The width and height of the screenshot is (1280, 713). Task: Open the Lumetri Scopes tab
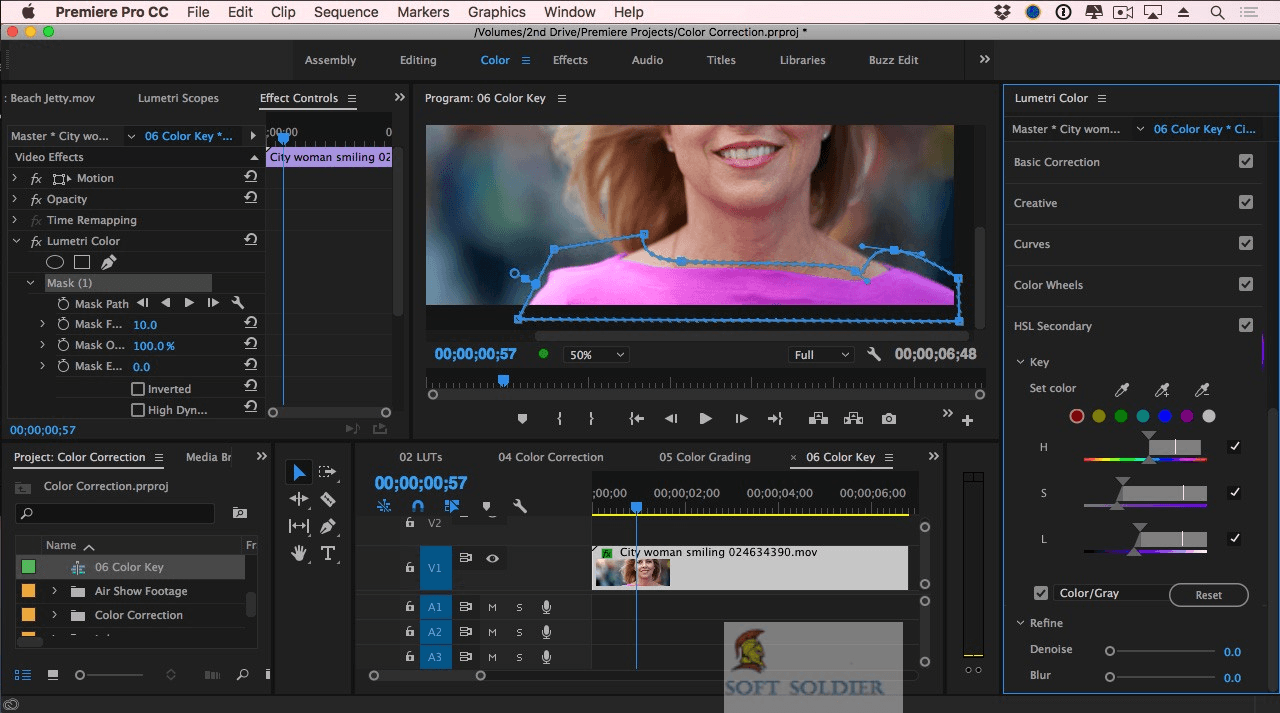[x=178, y=98]
